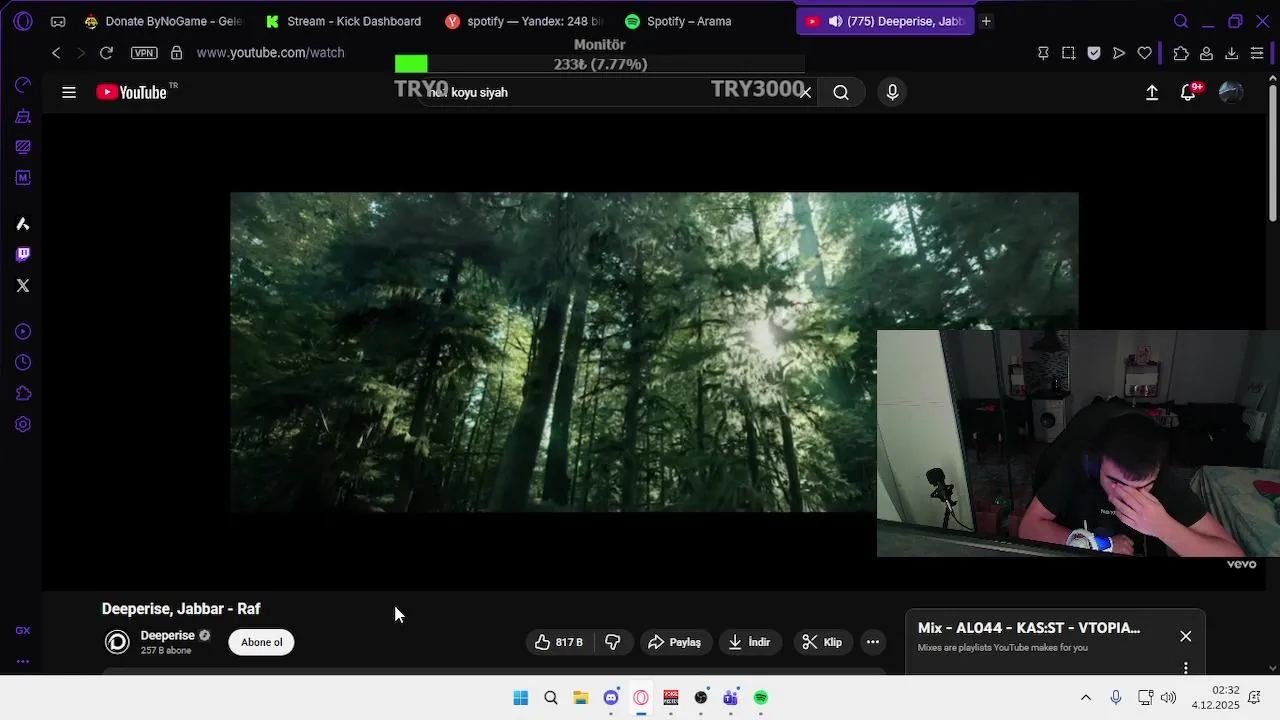Open the Deeperise channel avatar
1280x720 pixels.
tap(118, 642)
